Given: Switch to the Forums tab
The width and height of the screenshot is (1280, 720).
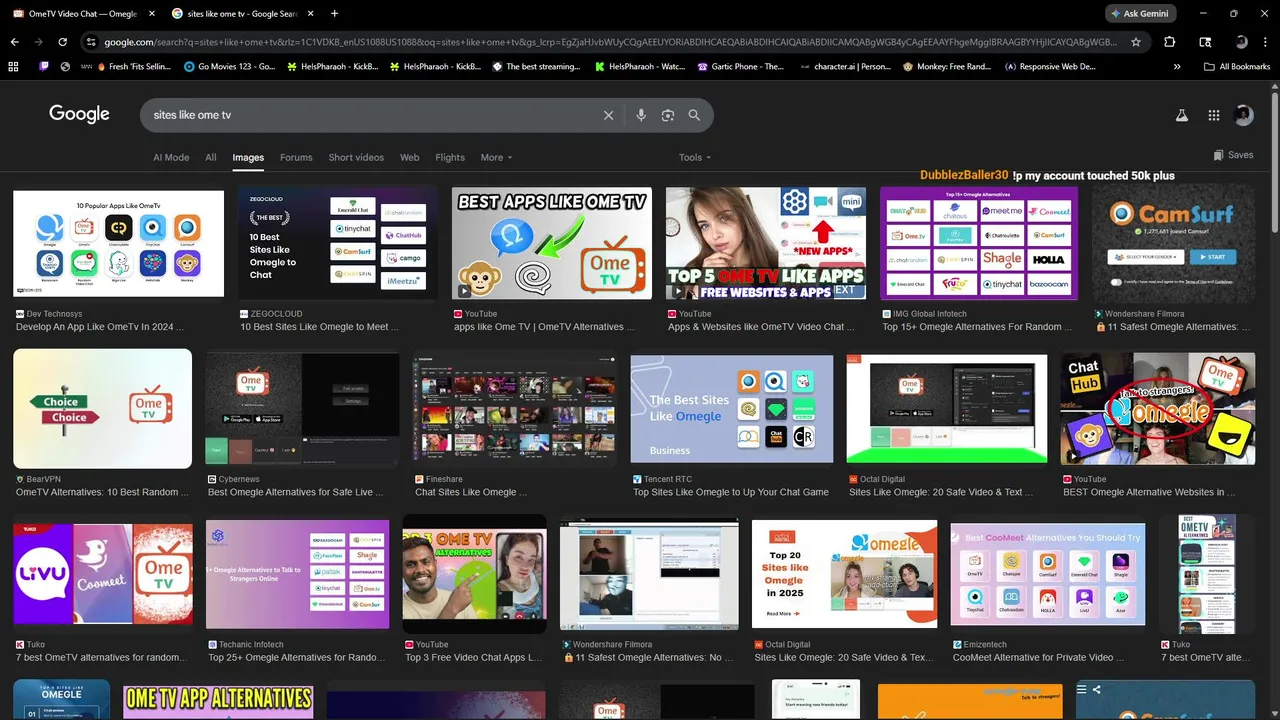Looking at the screenshot, I should click(x=296, y=157).
